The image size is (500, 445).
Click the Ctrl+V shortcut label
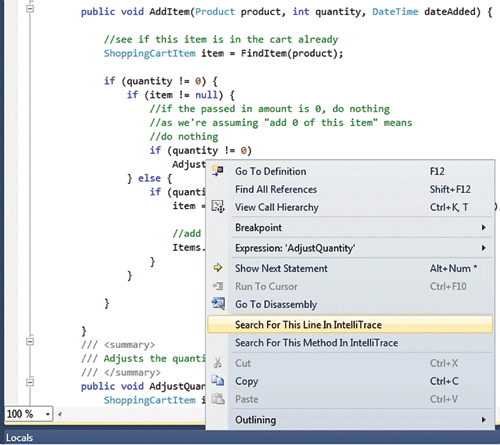pyautogui.click(x=444, y=399)
